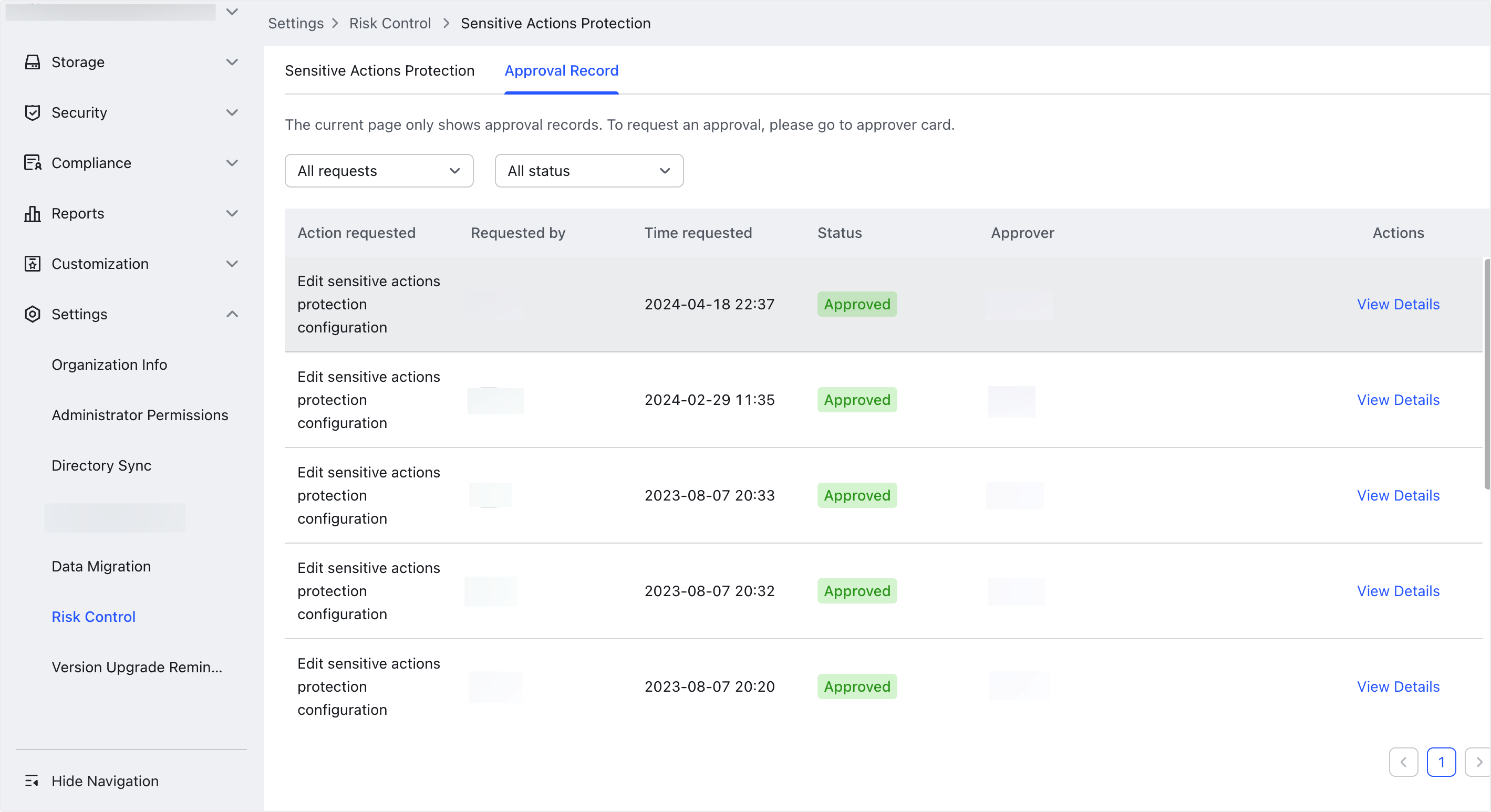Click the Compliance document icon
1491x812 pixels.
33,163
